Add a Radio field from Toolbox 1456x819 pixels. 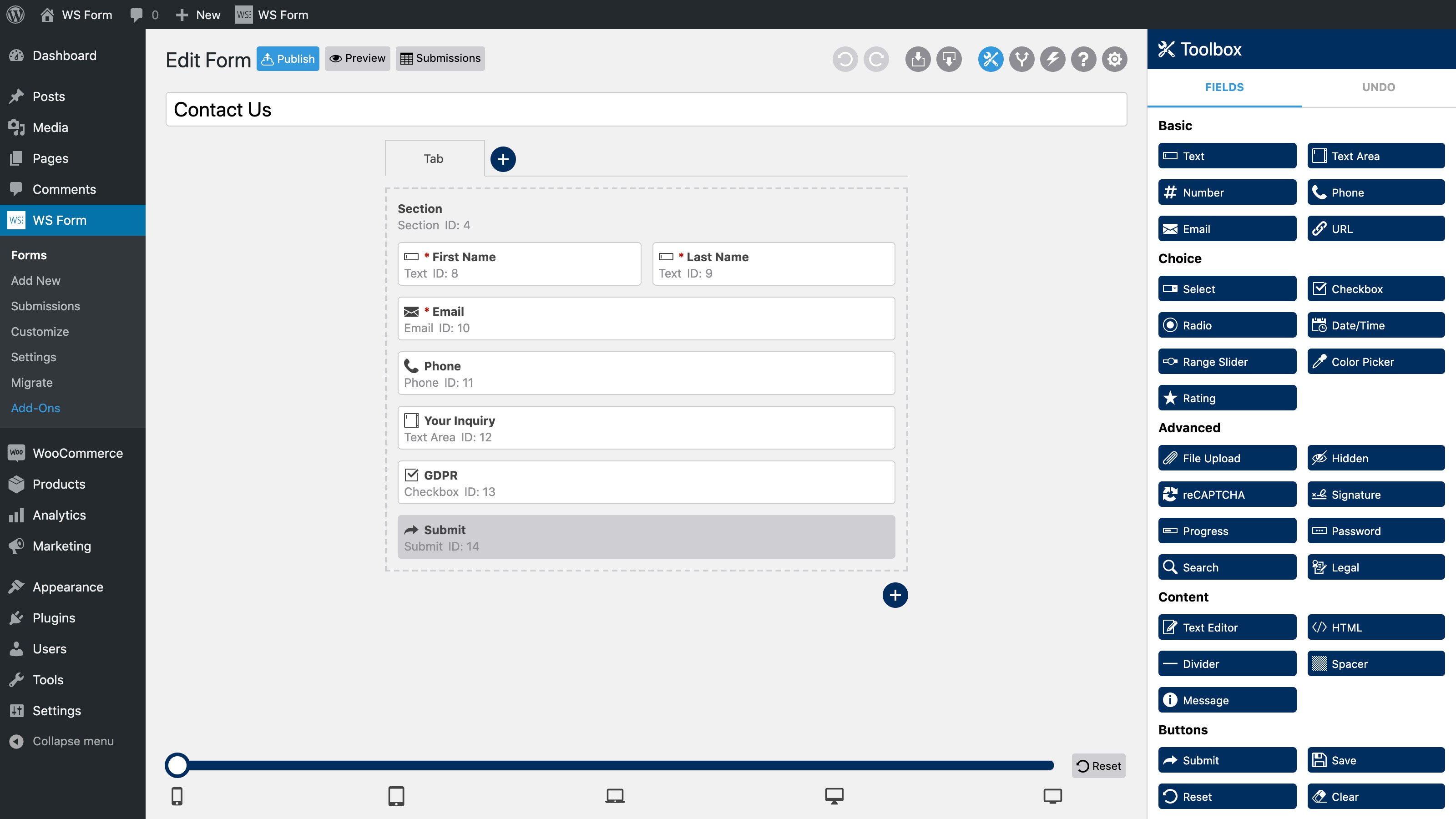click(x=1227, y=326)
